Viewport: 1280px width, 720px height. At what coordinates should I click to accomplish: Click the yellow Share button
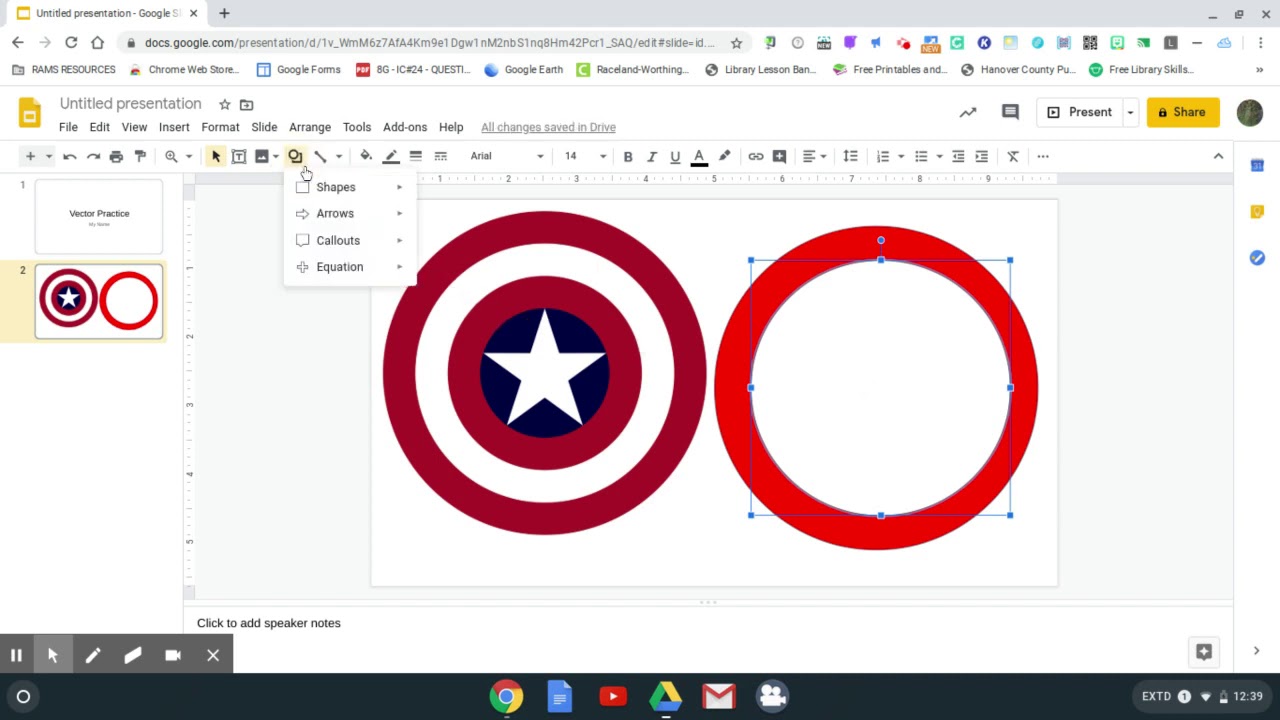(x=1182, y=112)
